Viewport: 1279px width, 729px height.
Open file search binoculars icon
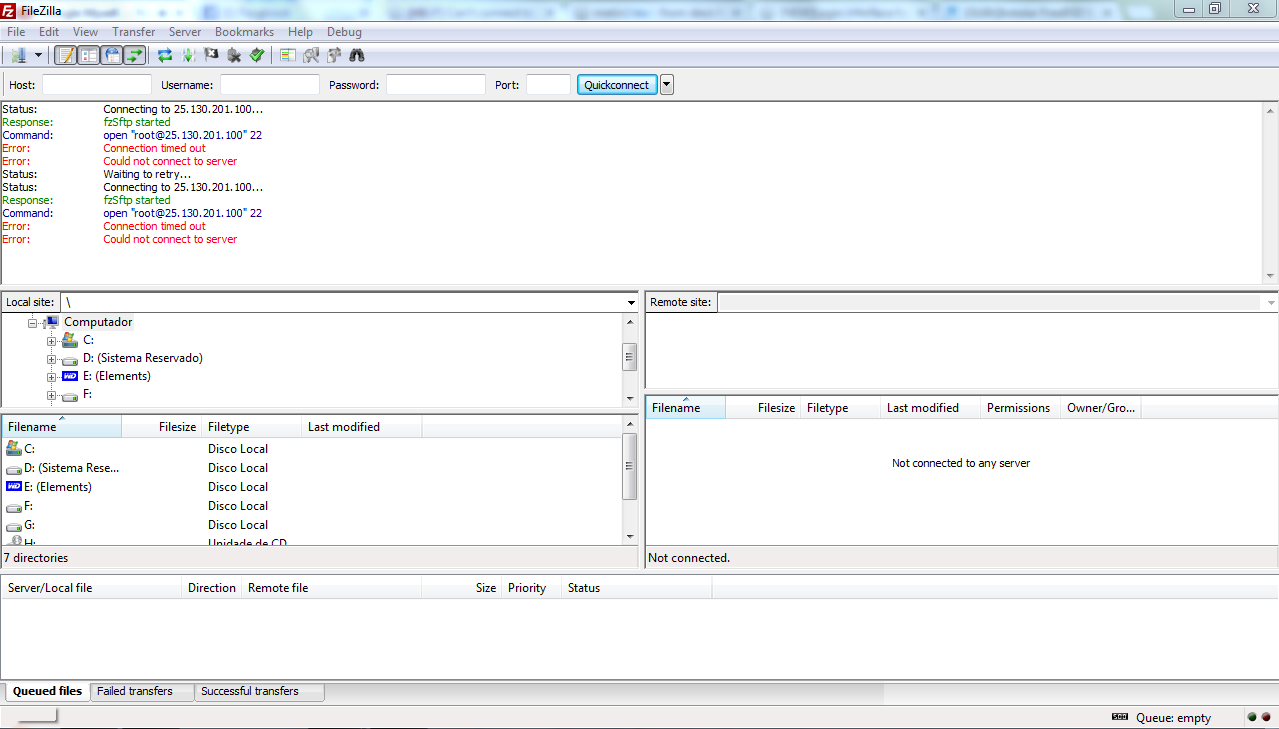pos(357,55)
